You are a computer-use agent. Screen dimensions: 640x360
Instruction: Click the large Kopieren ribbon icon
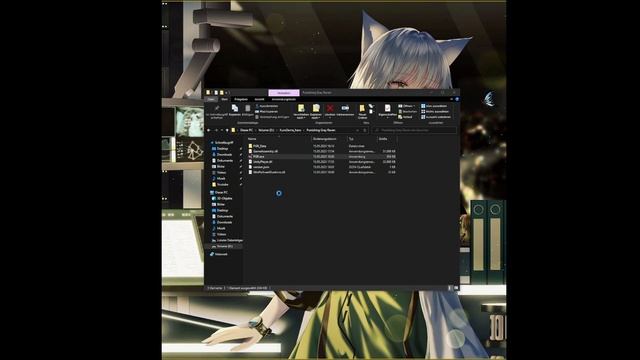coord(235,110)
